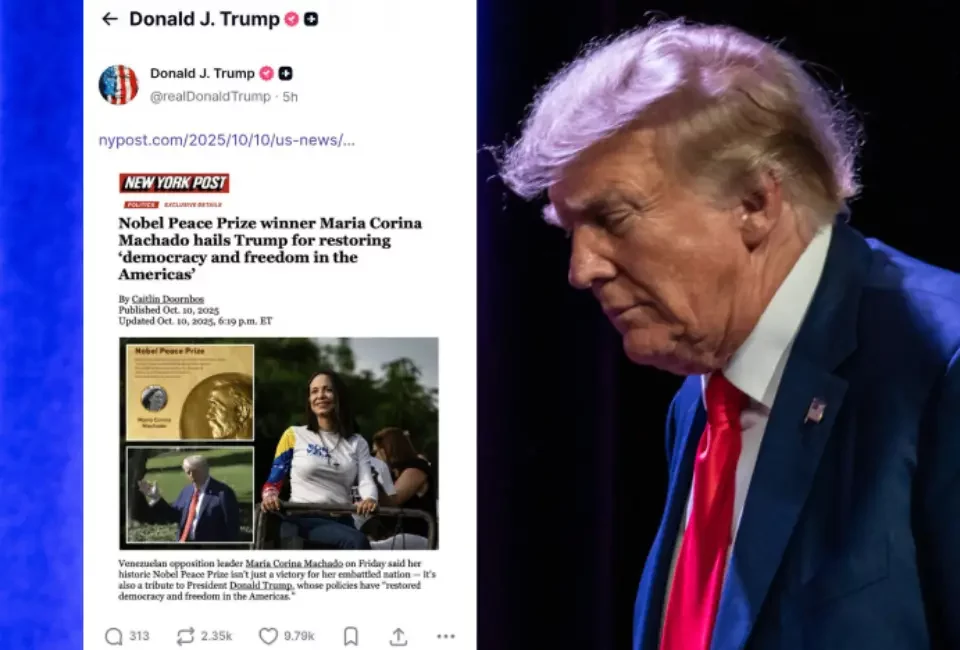Select the Politics tag label
The image size is (960, 650).
141,205
